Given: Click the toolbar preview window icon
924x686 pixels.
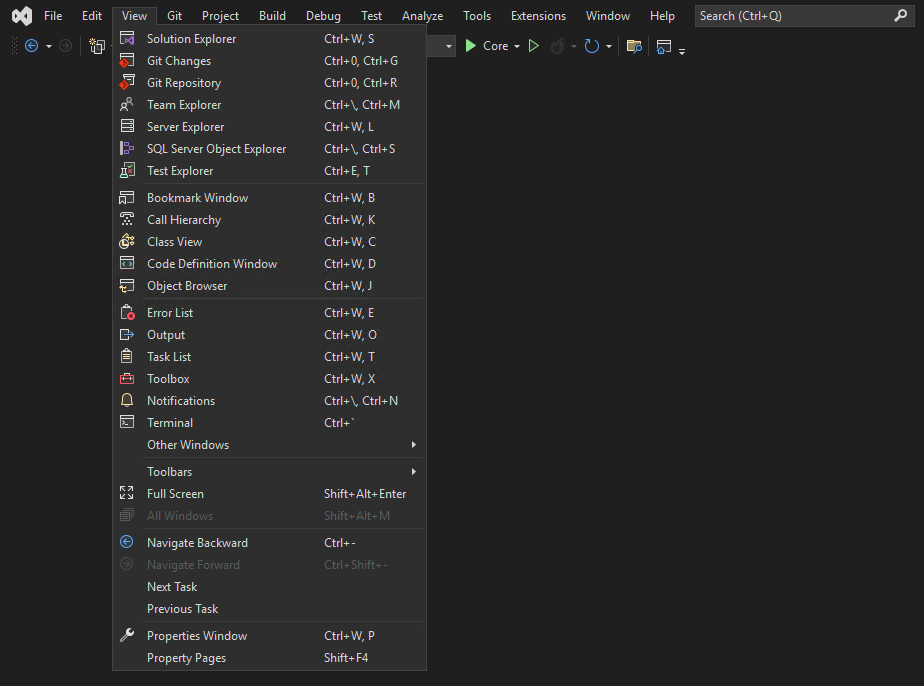Looking at the screenshot, I should pyautogui.click(x=664, y=46).
